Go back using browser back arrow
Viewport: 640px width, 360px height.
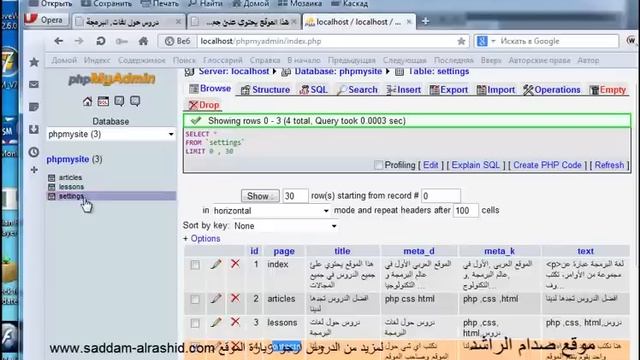click(58, 41)
